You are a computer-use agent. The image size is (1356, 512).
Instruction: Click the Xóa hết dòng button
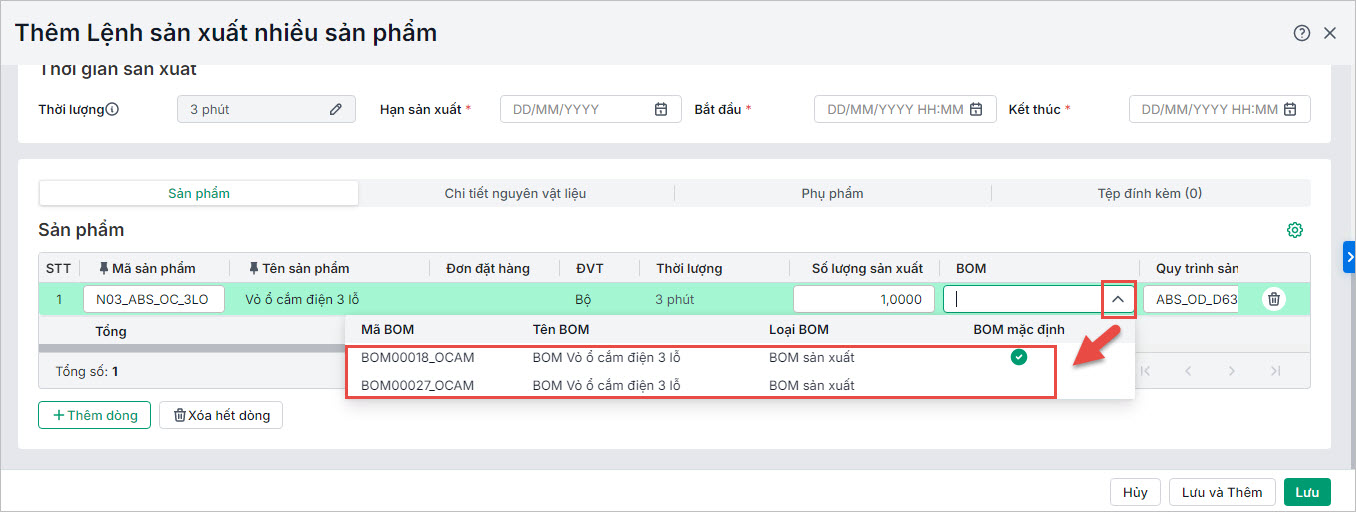point(221,415)
